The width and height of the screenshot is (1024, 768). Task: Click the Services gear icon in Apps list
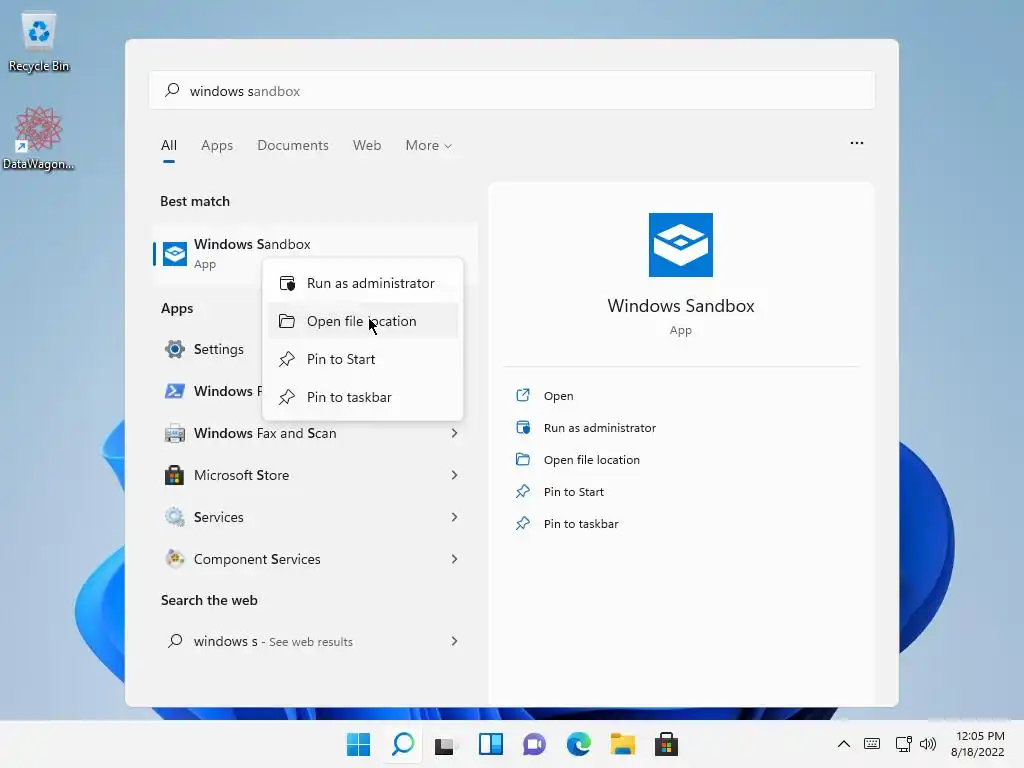(x=174, y=517)
